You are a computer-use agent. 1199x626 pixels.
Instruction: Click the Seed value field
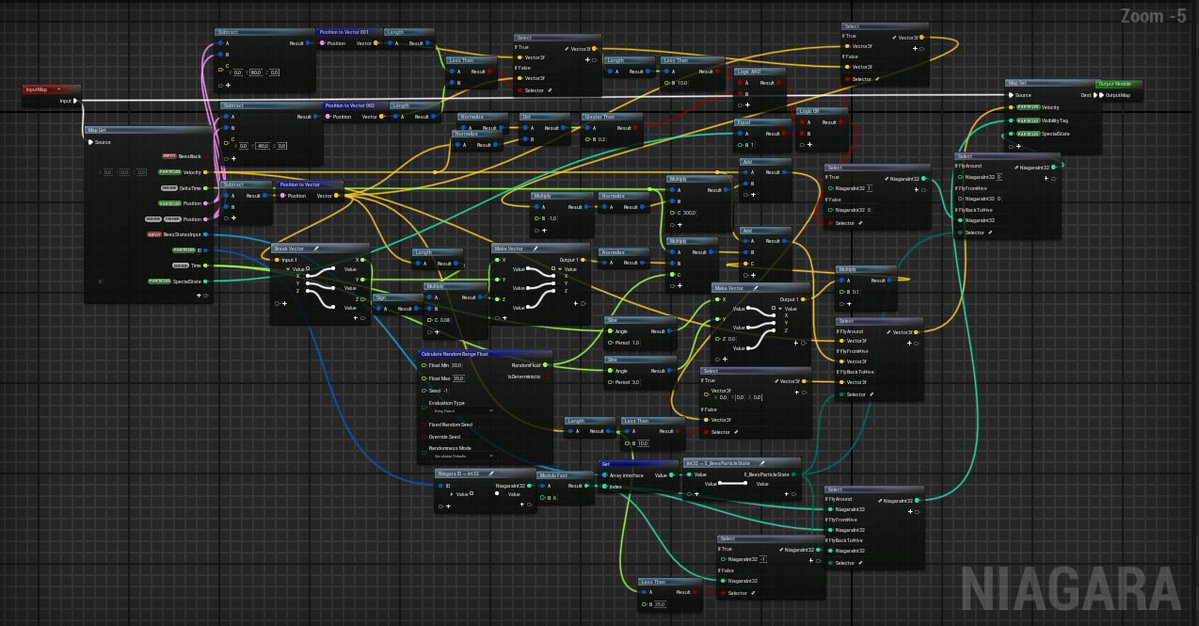pos(446,390)
